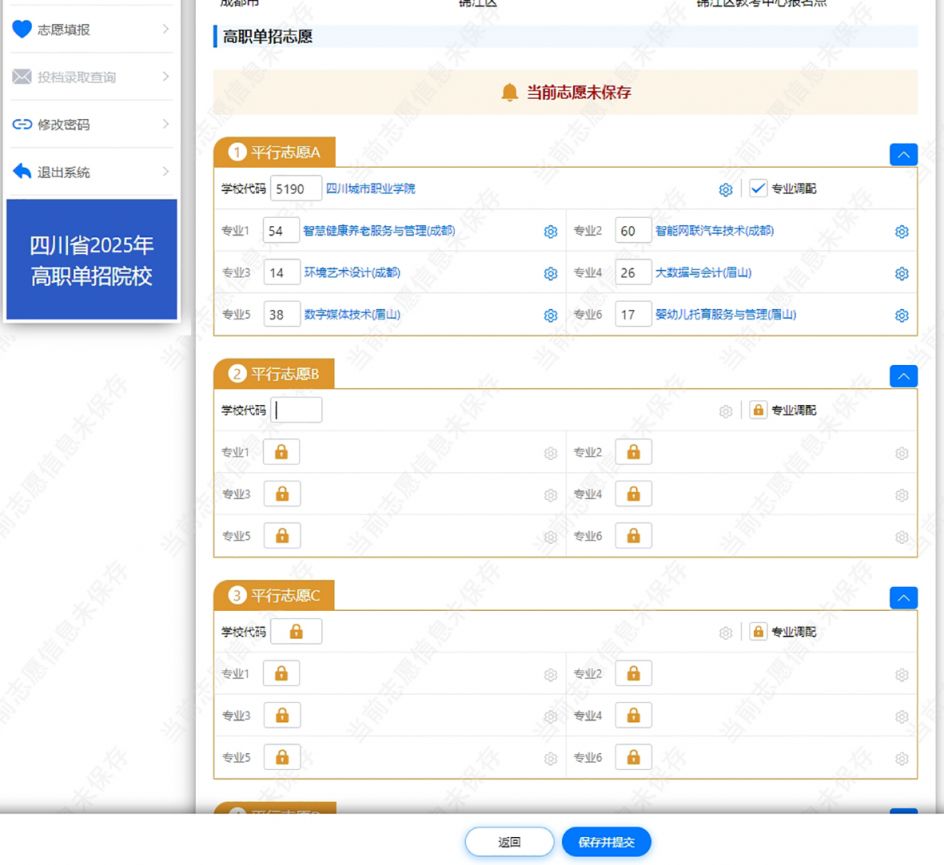Click the lock icon in 平行志愿C 学校代码
The width and height of the screenshot is (944, 865).
coord(296,631)
